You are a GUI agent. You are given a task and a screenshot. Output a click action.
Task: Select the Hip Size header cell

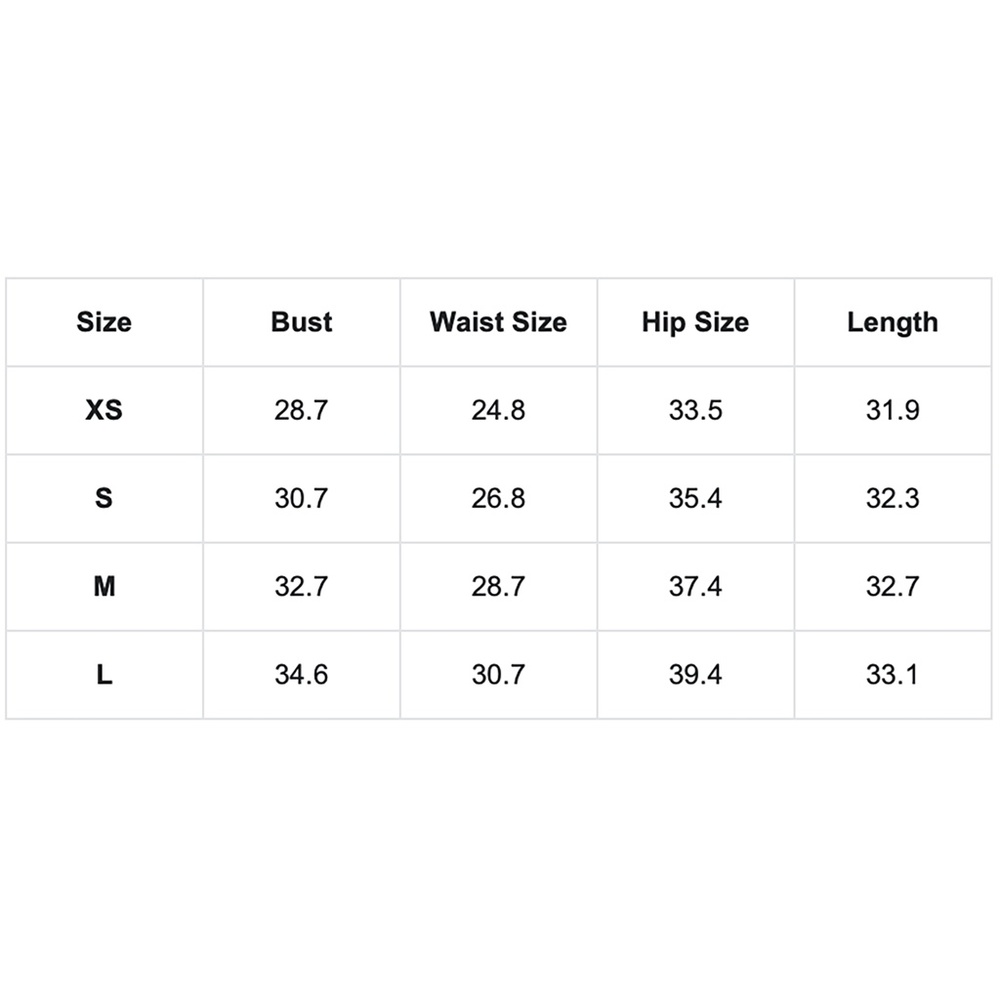point(695,322)
